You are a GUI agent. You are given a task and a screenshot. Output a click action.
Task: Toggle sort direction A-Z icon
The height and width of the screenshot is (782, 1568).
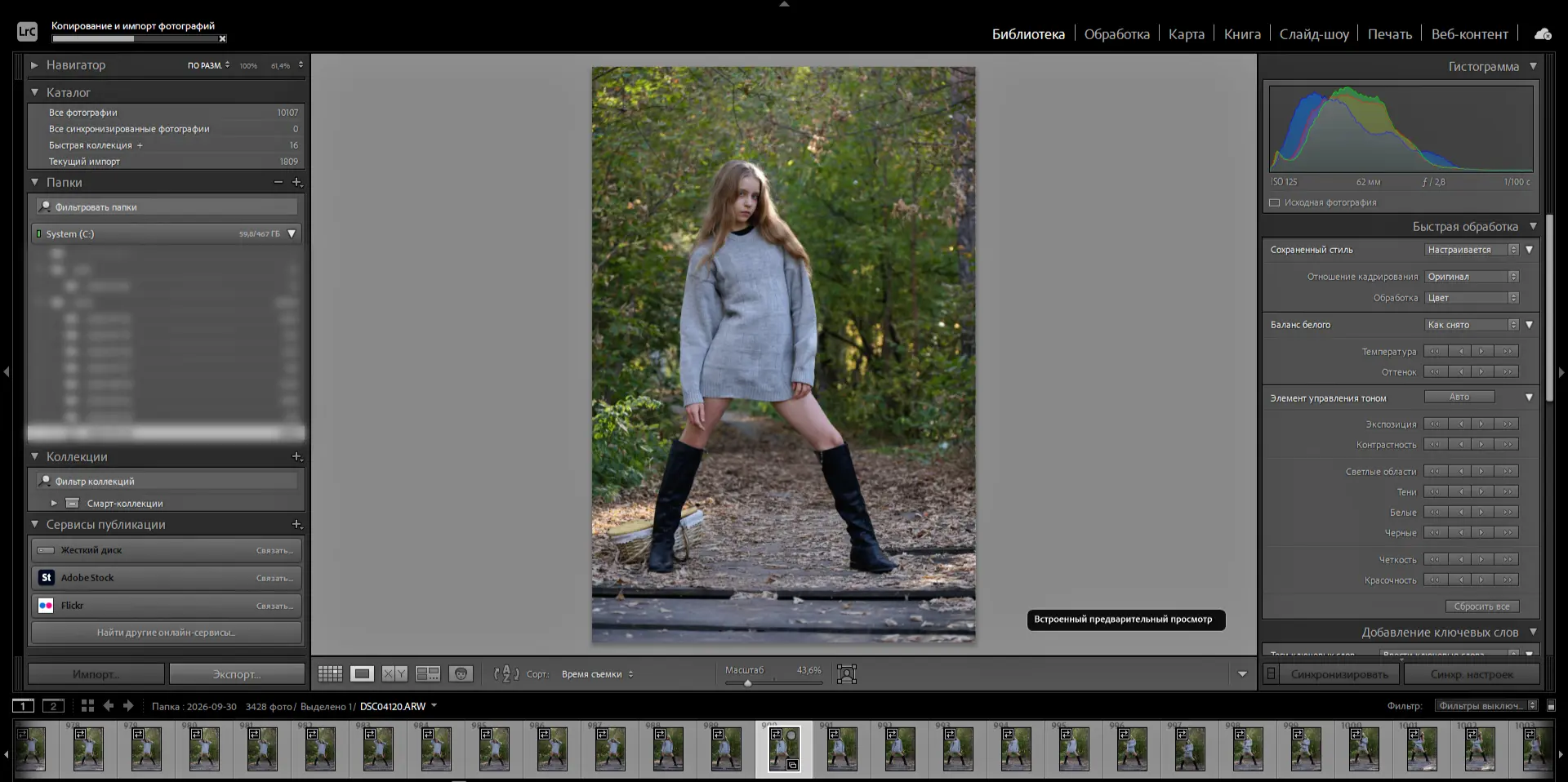[506, 674]
